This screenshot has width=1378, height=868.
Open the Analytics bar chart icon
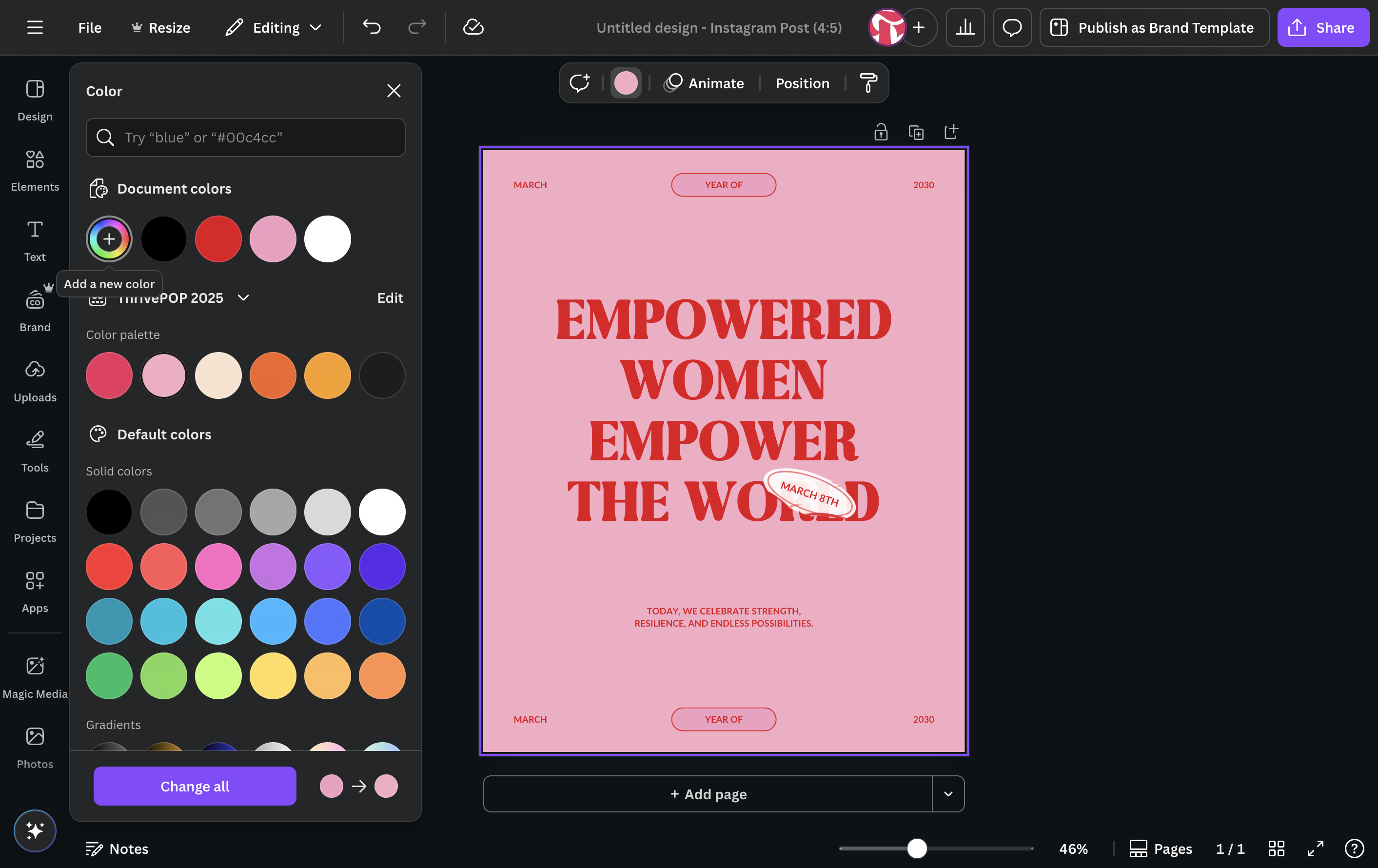point(965,27)
